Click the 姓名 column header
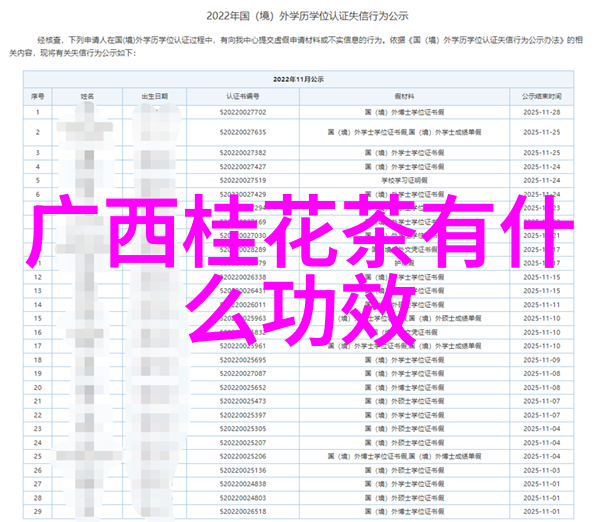600x522 pixels. (88, 96)
